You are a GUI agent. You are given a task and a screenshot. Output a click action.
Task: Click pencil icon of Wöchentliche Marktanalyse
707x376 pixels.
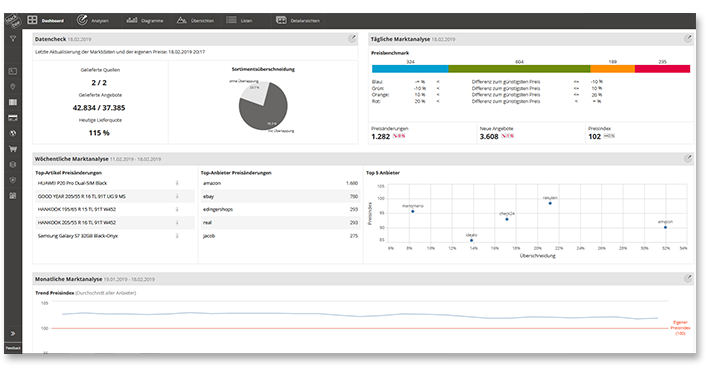point(688,158)
